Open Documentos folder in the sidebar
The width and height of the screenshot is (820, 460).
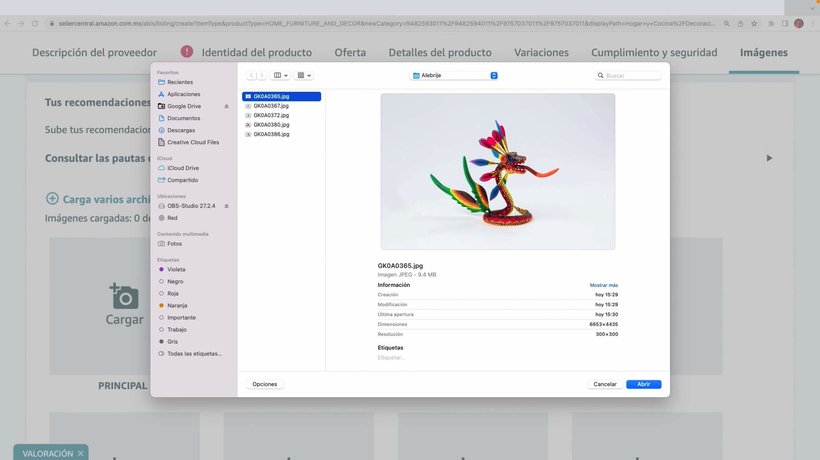[184, 118]
